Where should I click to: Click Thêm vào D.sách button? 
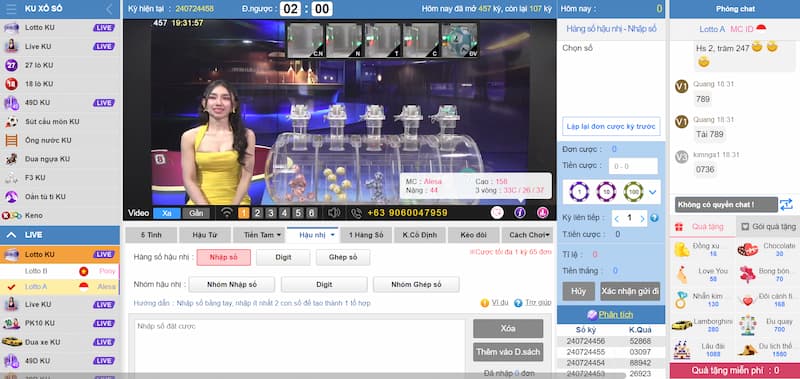508,352
